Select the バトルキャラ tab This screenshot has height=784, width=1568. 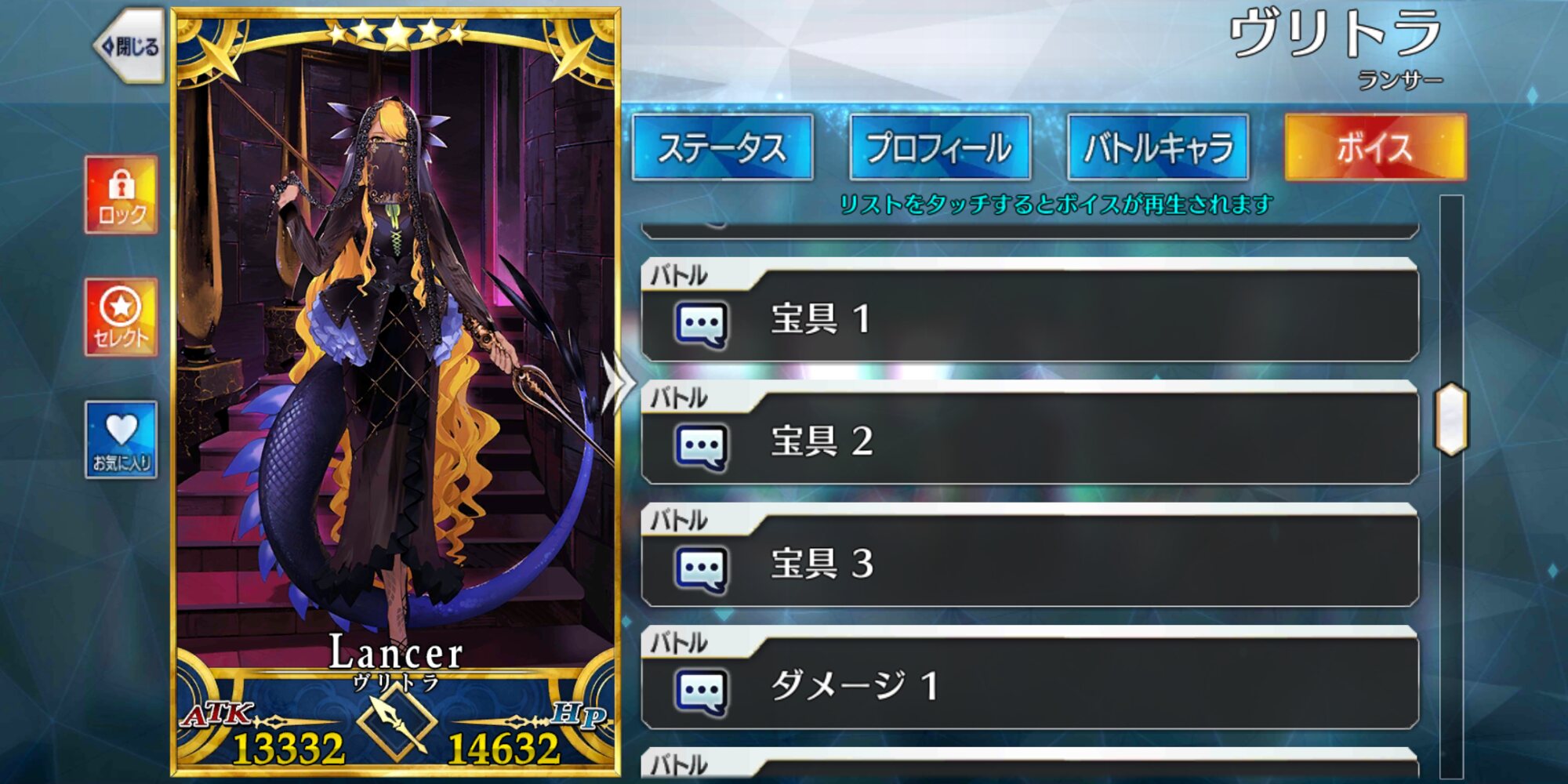click(1158, 147)
